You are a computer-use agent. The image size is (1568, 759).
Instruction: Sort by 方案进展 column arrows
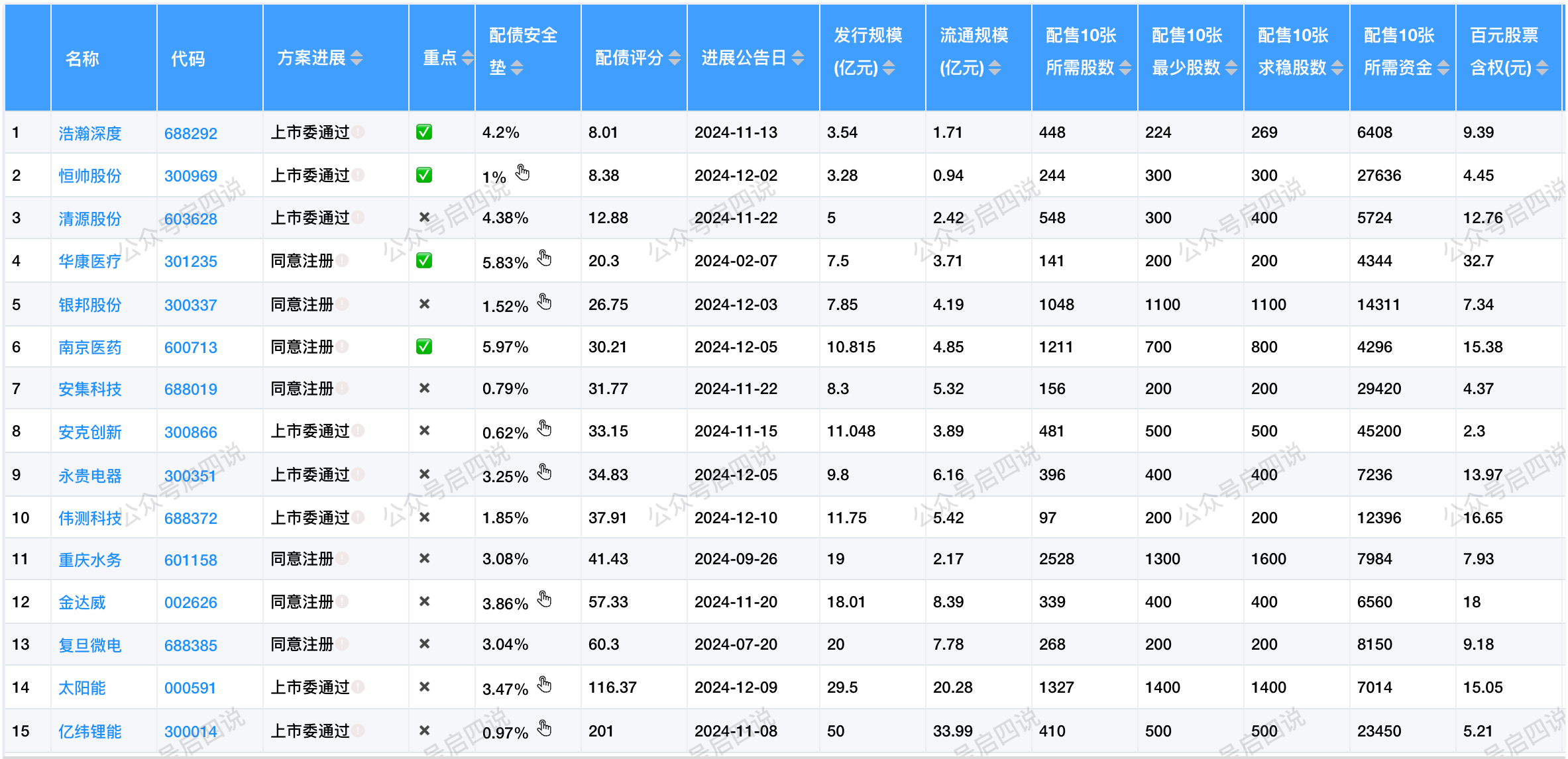(357, 58)
